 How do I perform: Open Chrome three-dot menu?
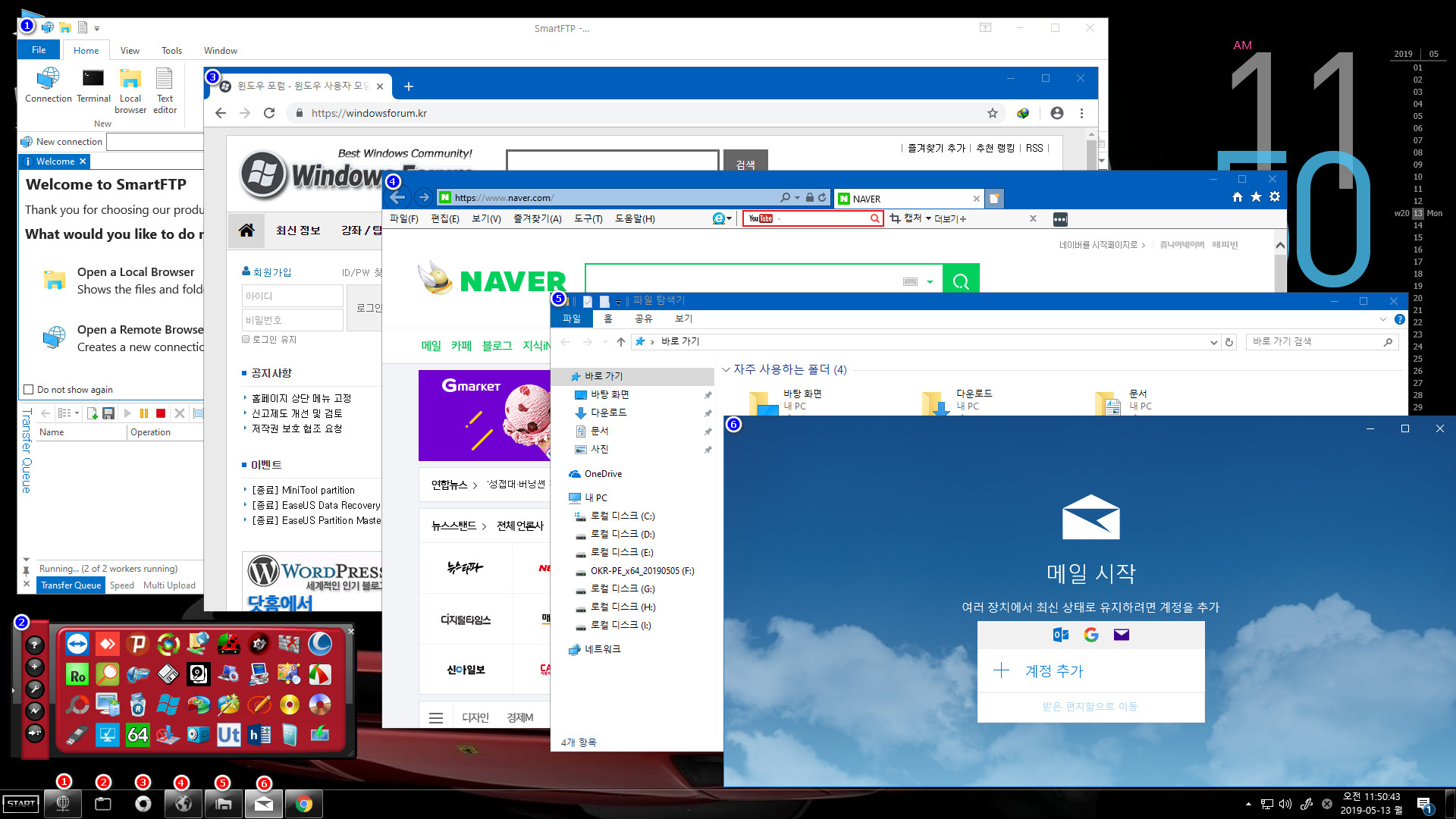[1081, 113]
